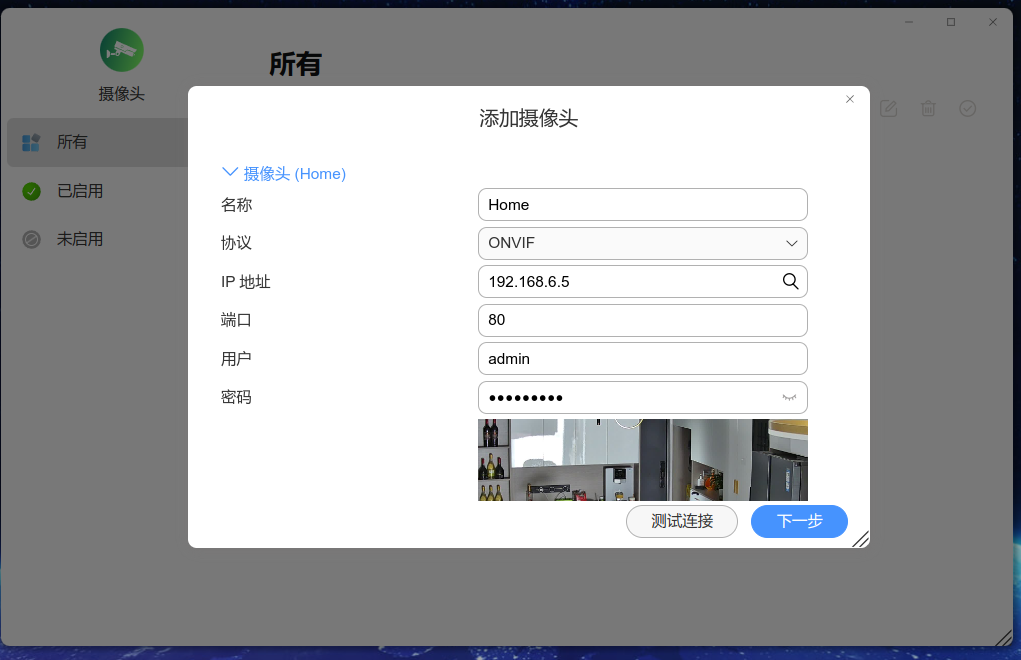
Task: Click the trash delete icon in toolbar
Action: click(929, 108)
